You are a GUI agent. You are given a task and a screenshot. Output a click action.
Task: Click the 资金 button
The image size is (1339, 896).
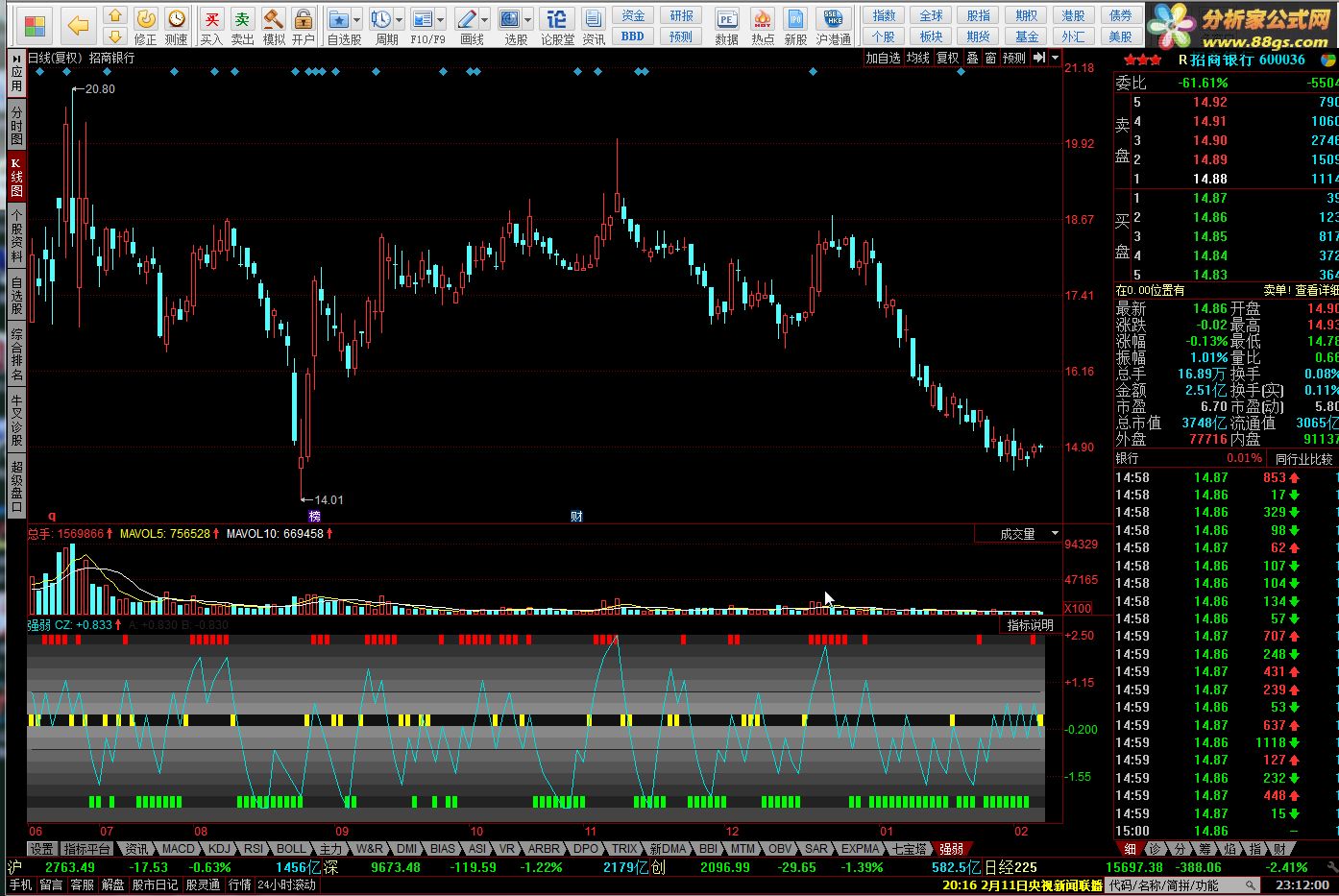[x=633, y=15]
